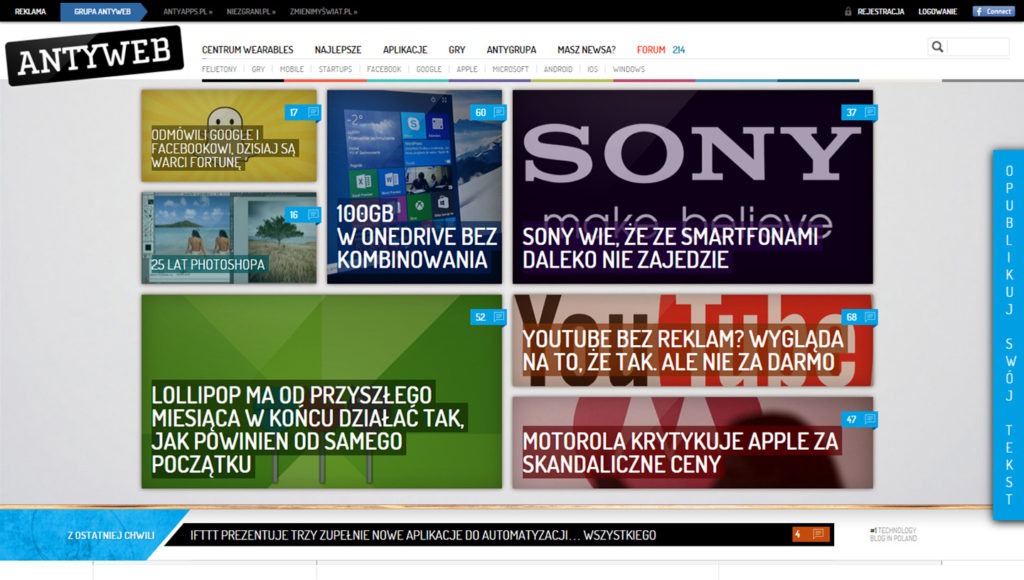Screen dimensions: 1024x580
Task: Select Antygrupa in main navigation
Action: coord(511,50)
